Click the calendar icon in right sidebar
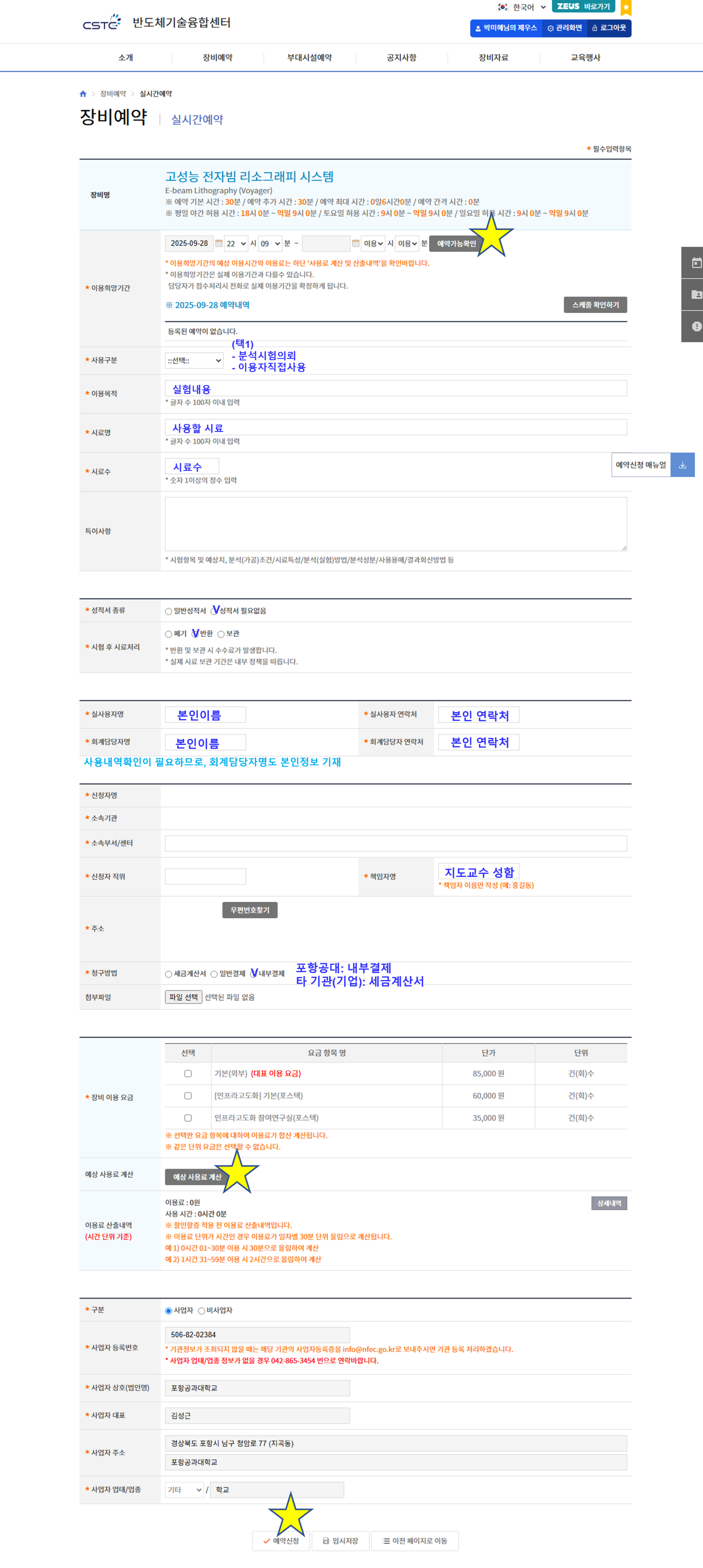 coord(696,263)
